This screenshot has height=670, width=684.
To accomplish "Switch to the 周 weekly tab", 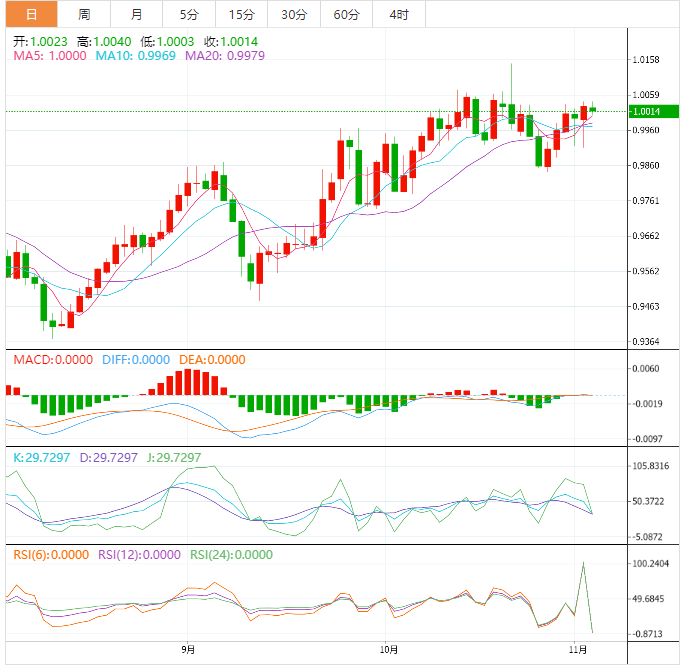I will [x=84, y=14].
